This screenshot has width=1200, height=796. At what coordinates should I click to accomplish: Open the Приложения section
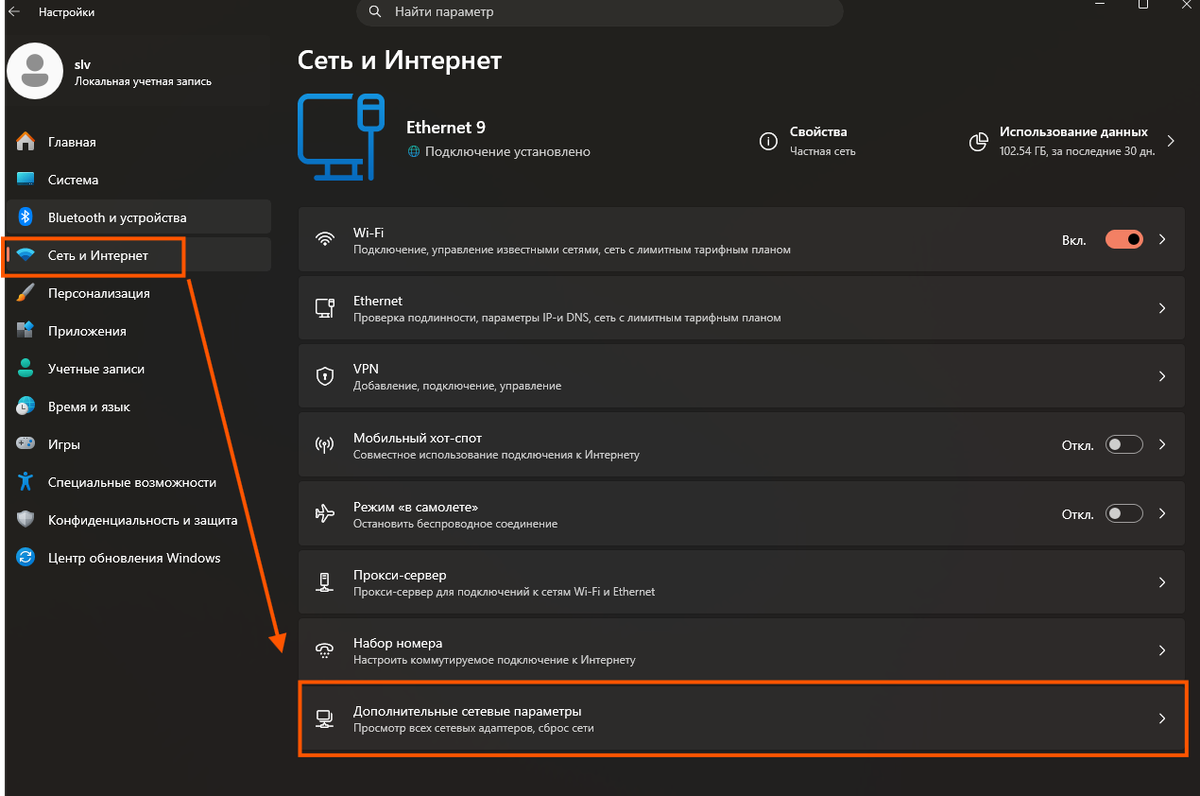pyautogui.click(x=138, y=331)
